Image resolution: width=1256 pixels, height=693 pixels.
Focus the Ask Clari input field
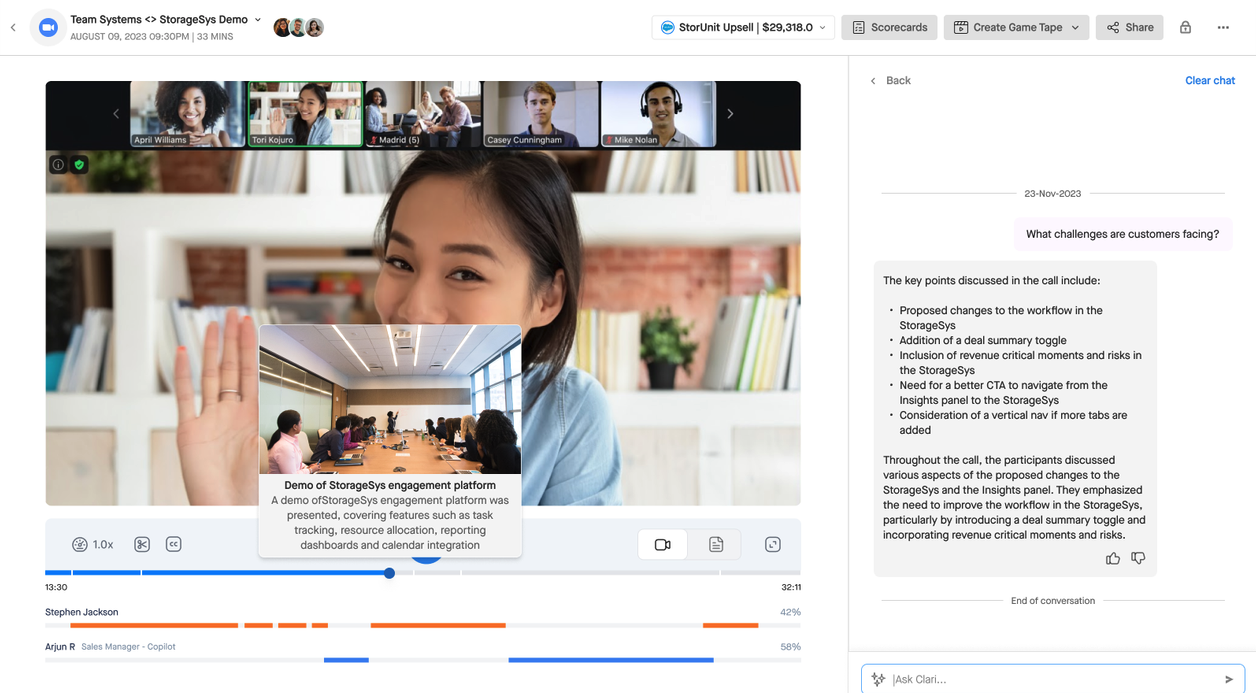click(x=1053, y=679)
